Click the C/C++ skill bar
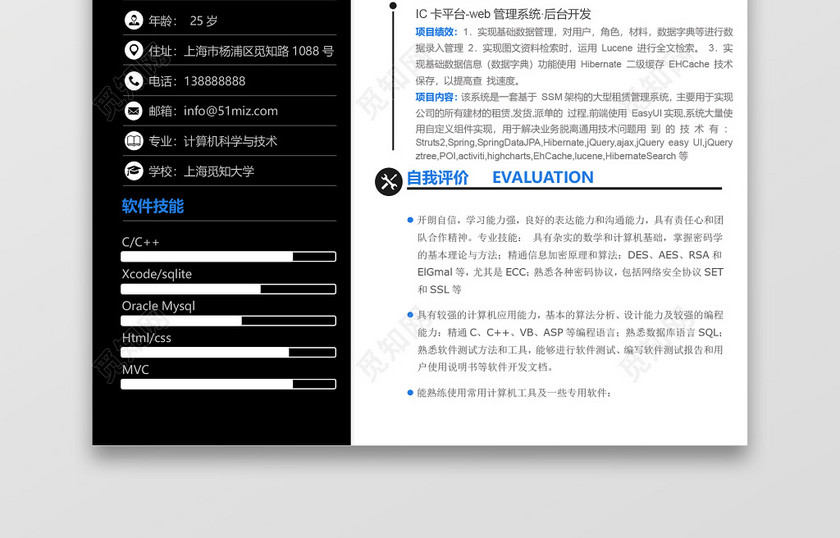The height and width of the screenshot is (538, 840). pyautogui.click(x=228, y=257)
